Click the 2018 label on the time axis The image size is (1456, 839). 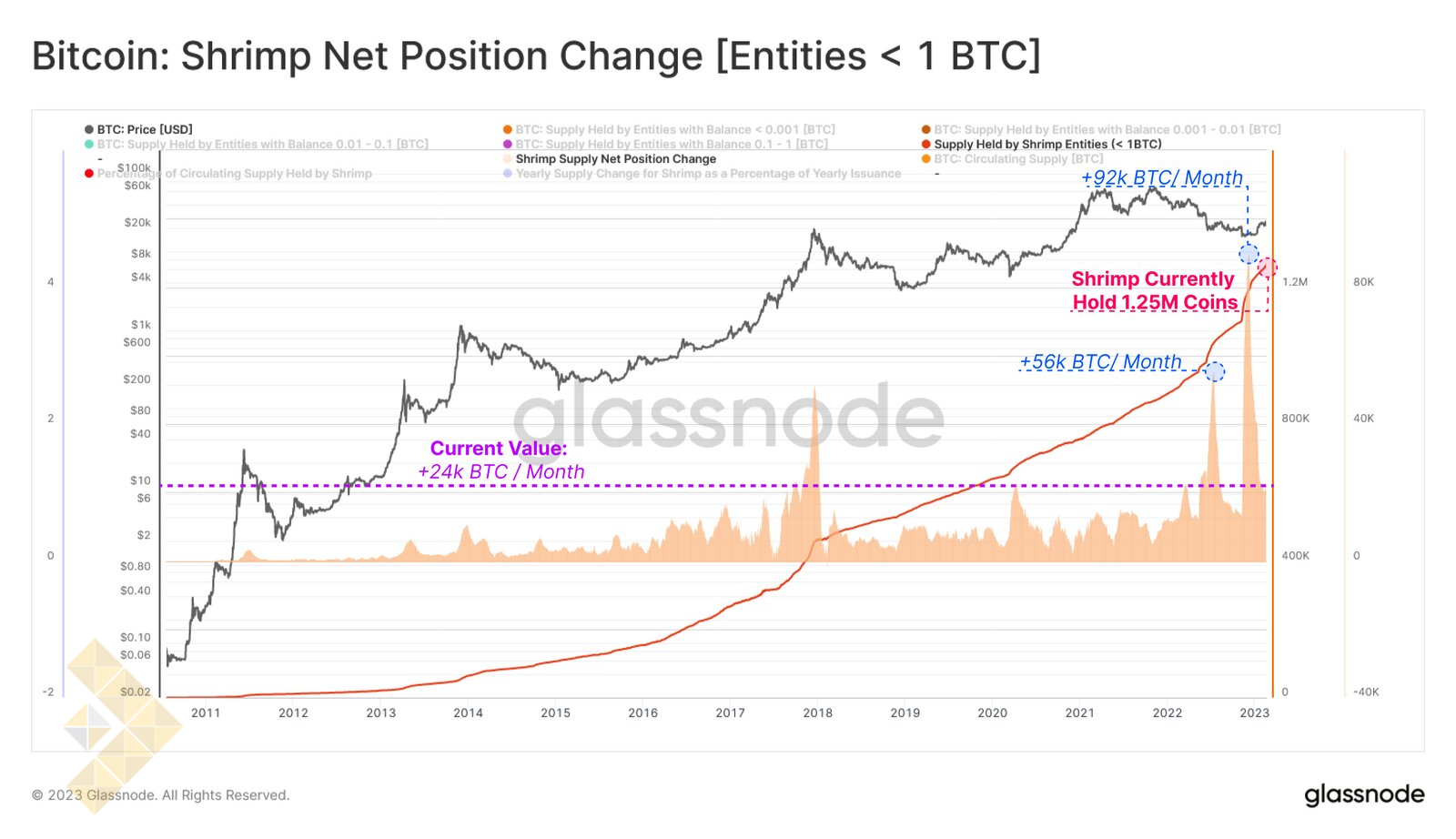tap(817, 713)
